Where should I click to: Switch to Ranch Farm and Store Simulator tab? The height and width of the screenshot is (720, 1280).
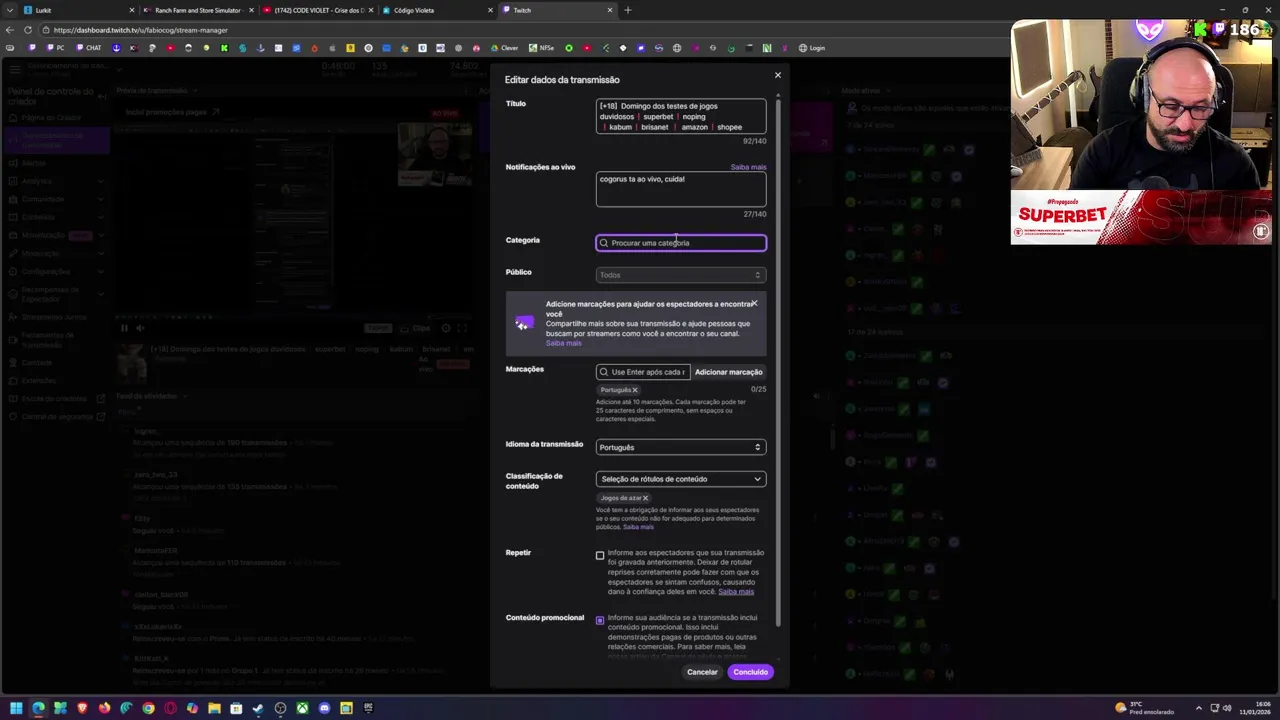click(199, 10)
